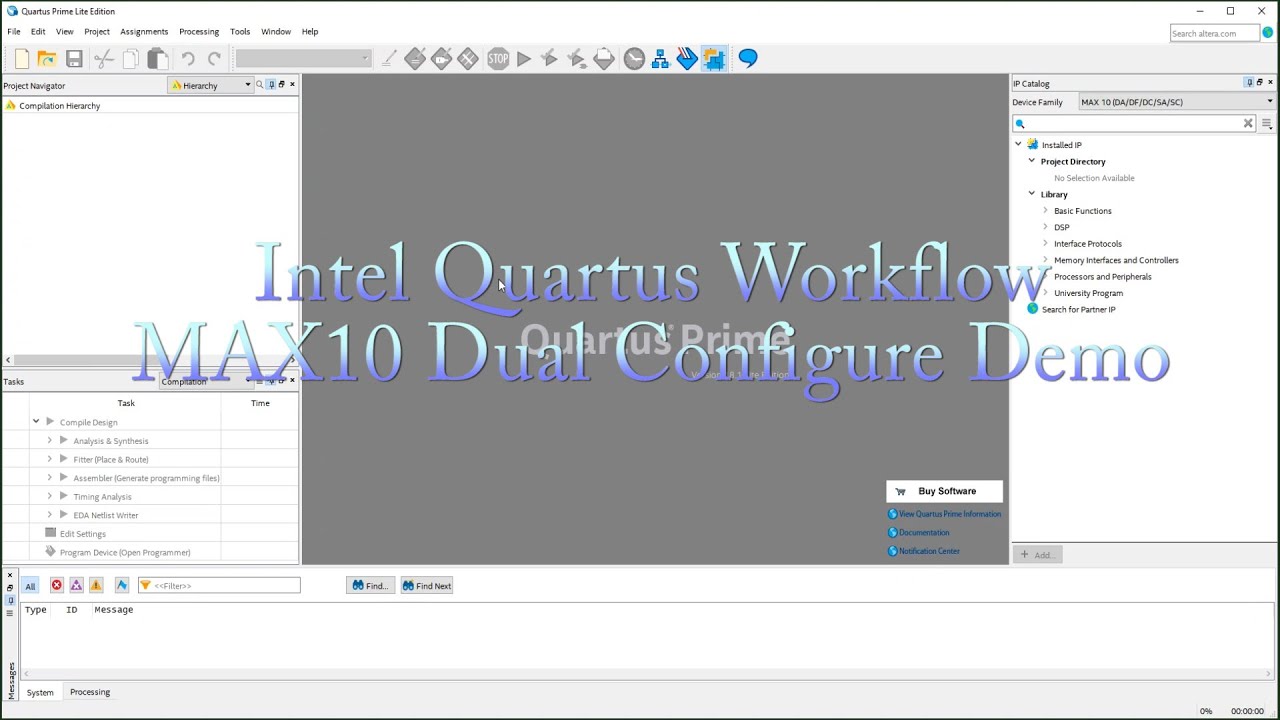Viewport: 1280px width, 720px height.
Task: Click the Project Navigator float window icon
Action: [281, 85]
